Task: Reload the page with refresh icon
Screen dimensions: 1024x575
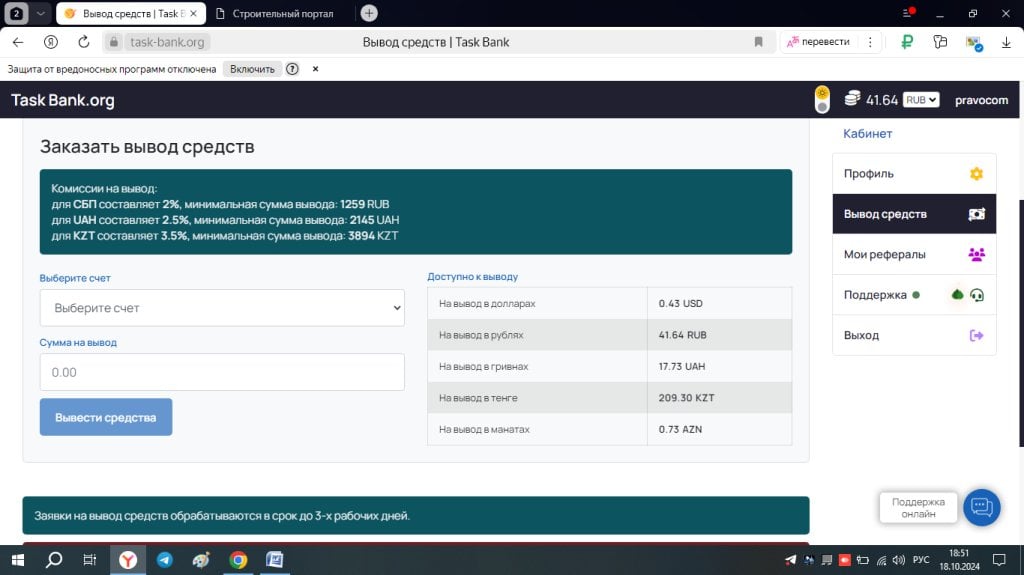Action: 84,42
